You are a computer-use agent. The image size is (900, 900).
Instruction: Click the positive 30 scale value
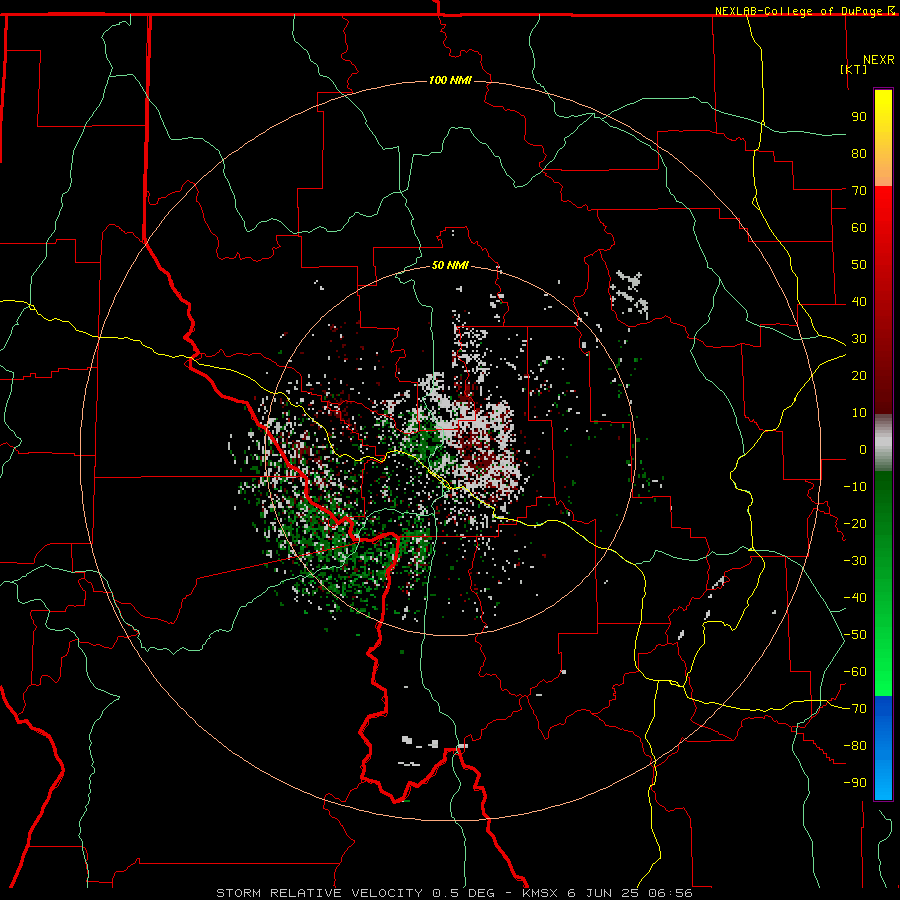pyautogui.click(x=859, y=339)
